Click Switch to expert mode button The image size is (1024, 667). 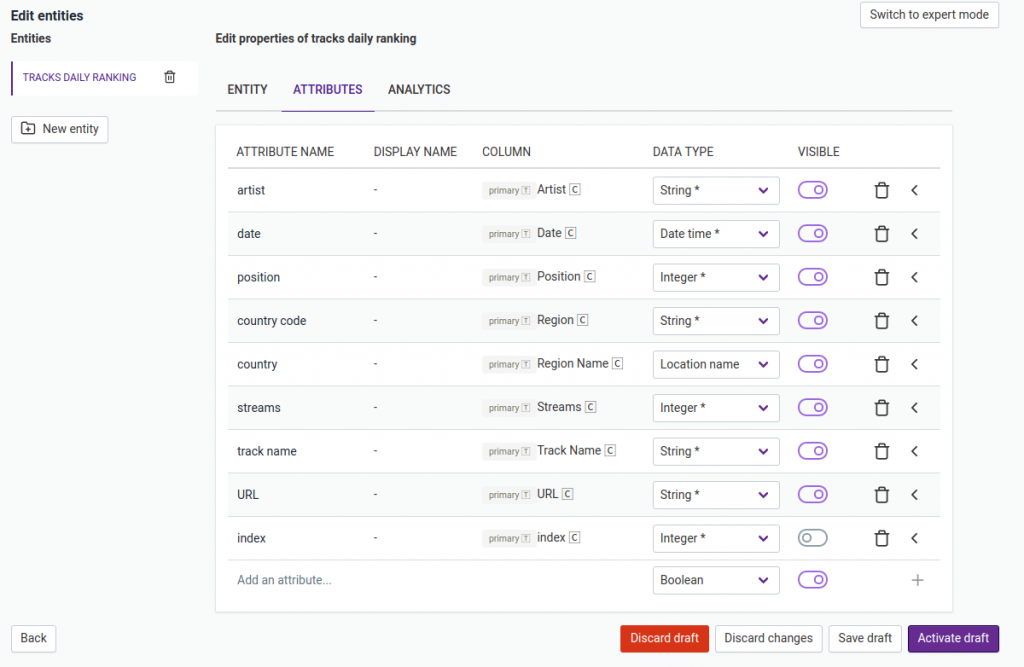click(928, 15)
